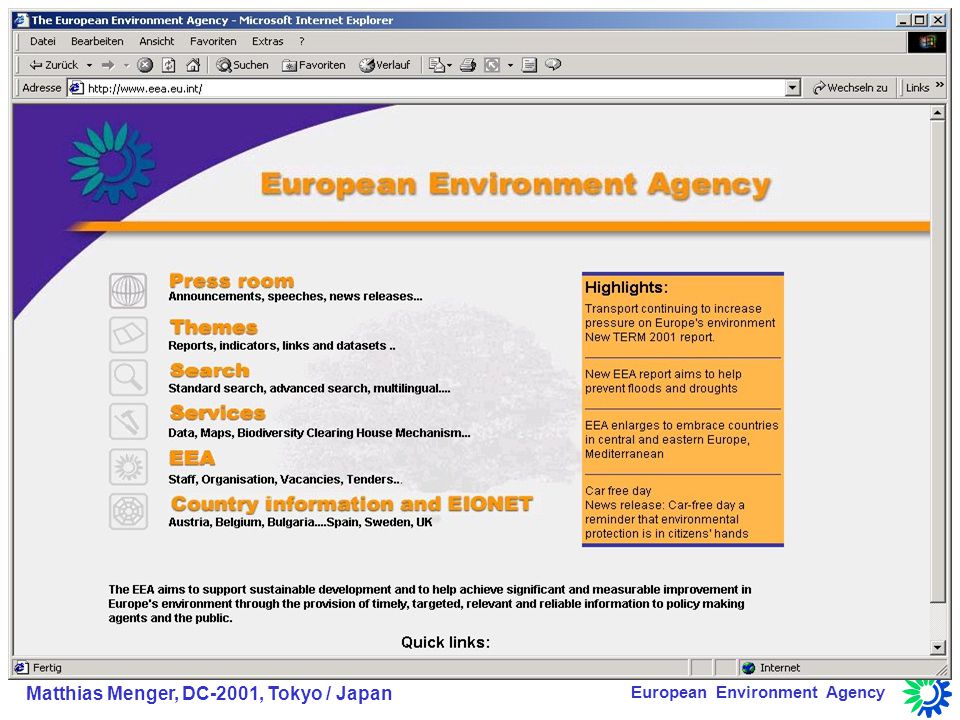Read Transport TERM 2001 report highlight
This screenshot has width=960, height=720.
pos(680,323)
